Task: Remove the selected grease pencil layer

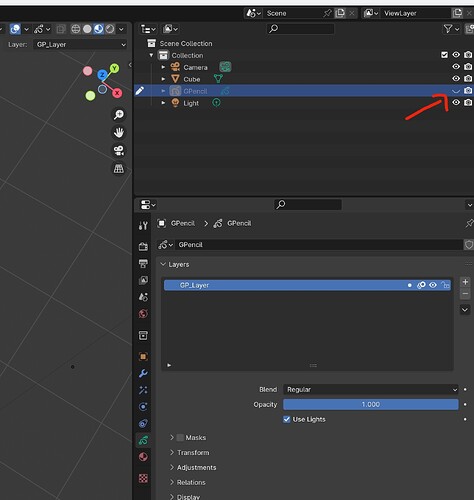Action: [x=465, y=294]
